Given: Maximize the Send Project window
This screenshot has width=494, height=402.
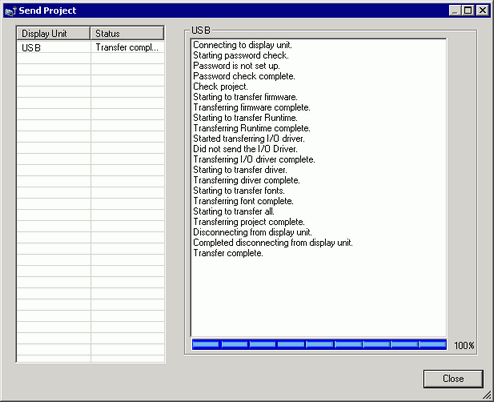Looking at the screenshot, I should click(x=468, y=11).
